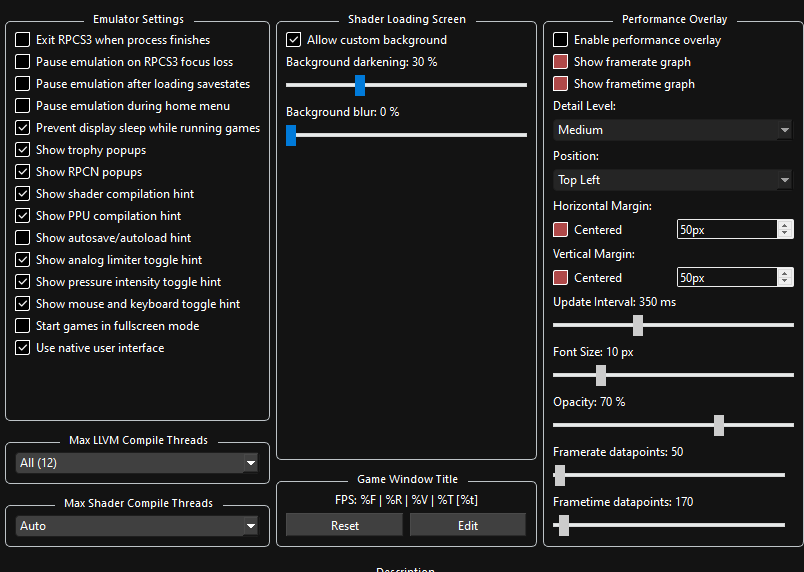Open Max LLVM Compile Threads dropdown
Viewport: 804px width, 572px height.
[137, 463]
